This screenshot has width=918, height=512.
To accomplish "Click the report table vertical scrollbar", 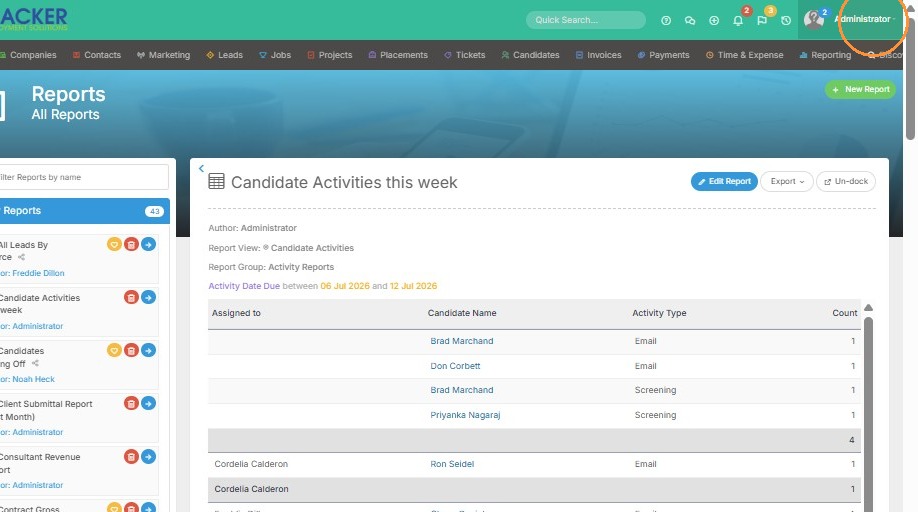I will [x=868, y=410].
